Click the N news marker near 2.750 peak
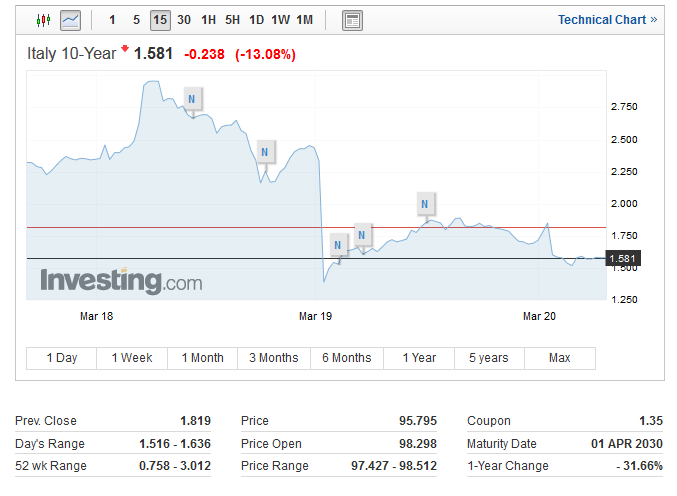 coord(192,99)
